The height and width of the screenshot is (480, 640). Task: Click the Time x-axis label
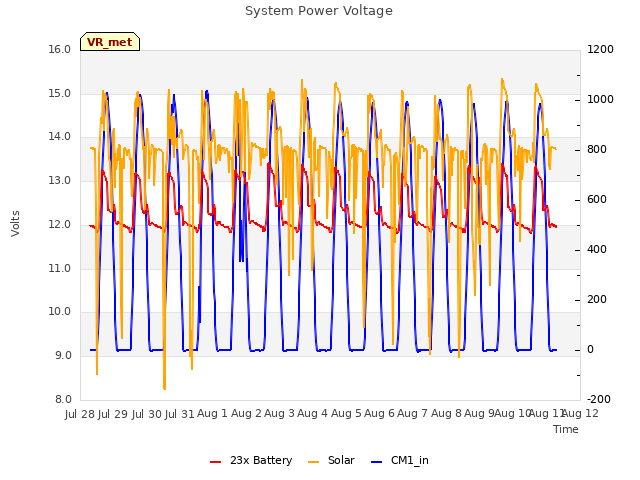point(566,429)
